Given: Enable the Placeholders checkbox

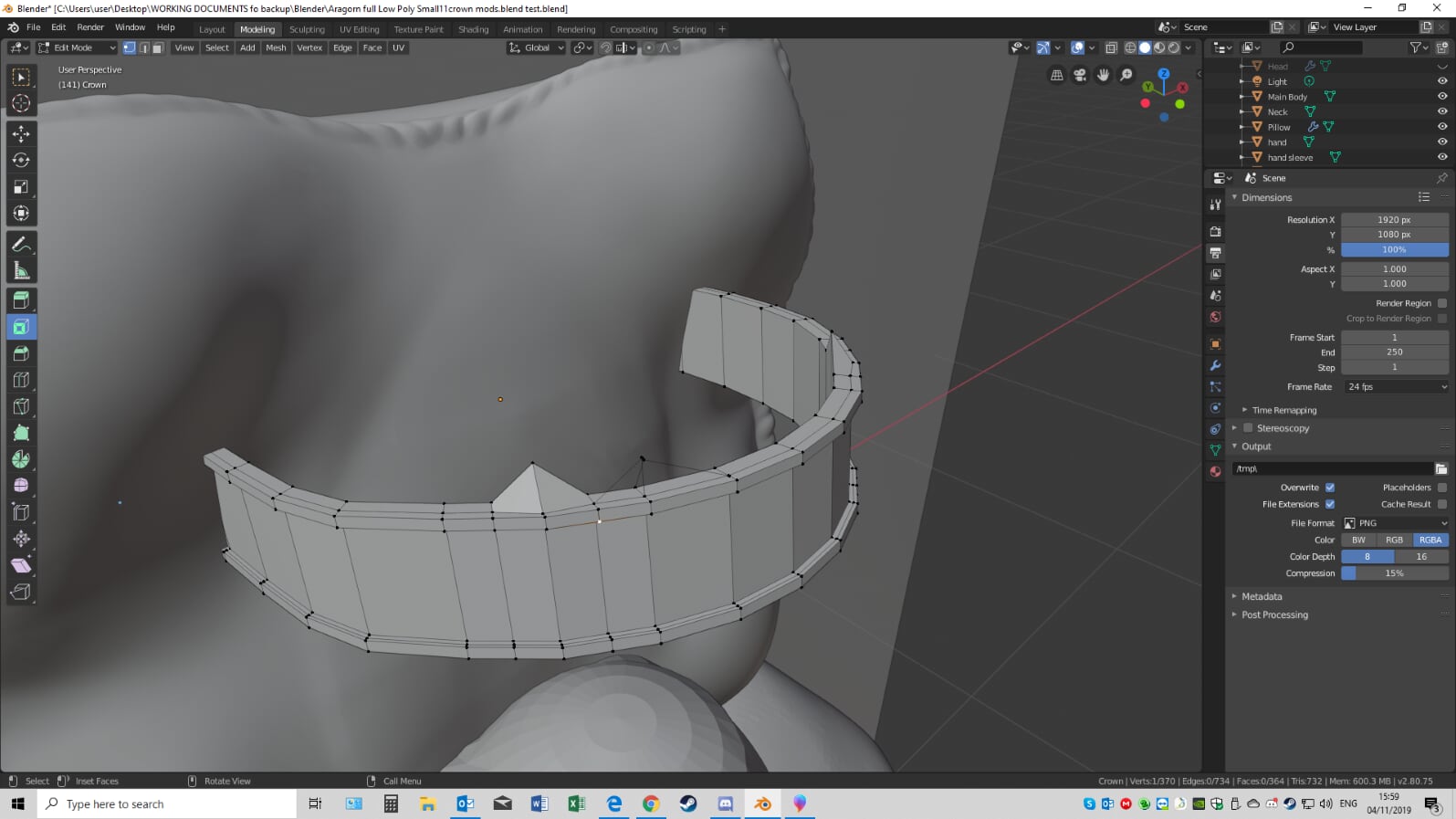Looking at the screenshot, I should (1442, 488).
